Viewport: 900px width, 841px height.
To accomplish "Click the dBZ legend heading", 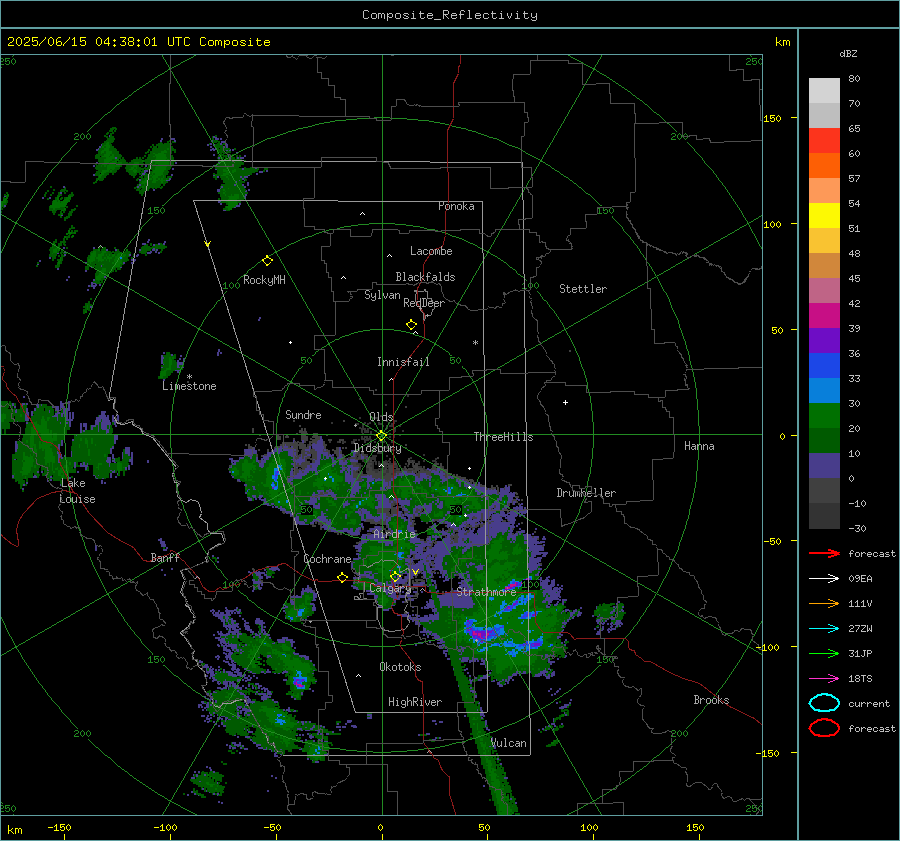I will (848, 53).
